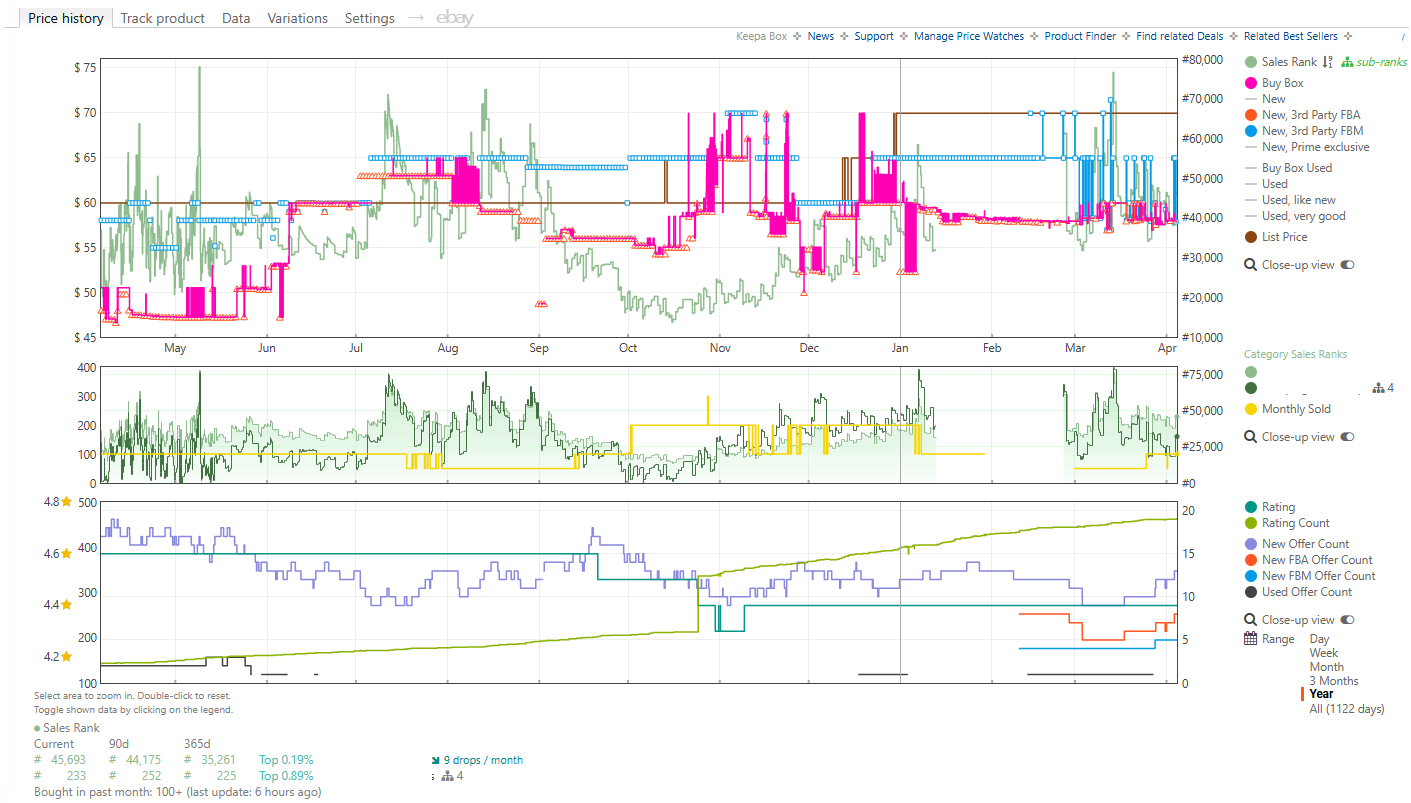Select the Year range option
This screenshot has height=803, width=1411.
click(1321, 694)
